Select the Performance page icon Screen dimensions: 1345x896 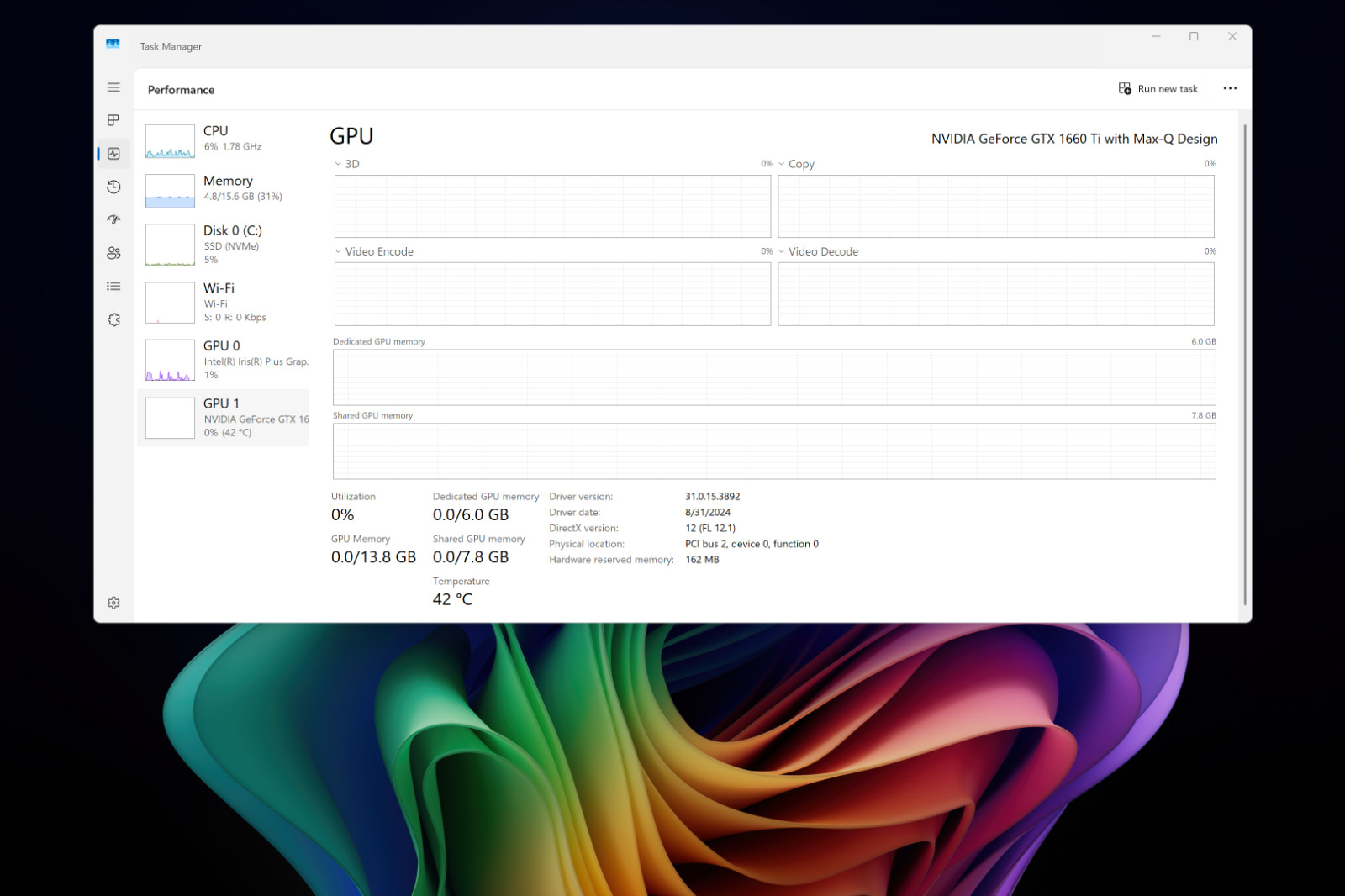coord(113,154)
